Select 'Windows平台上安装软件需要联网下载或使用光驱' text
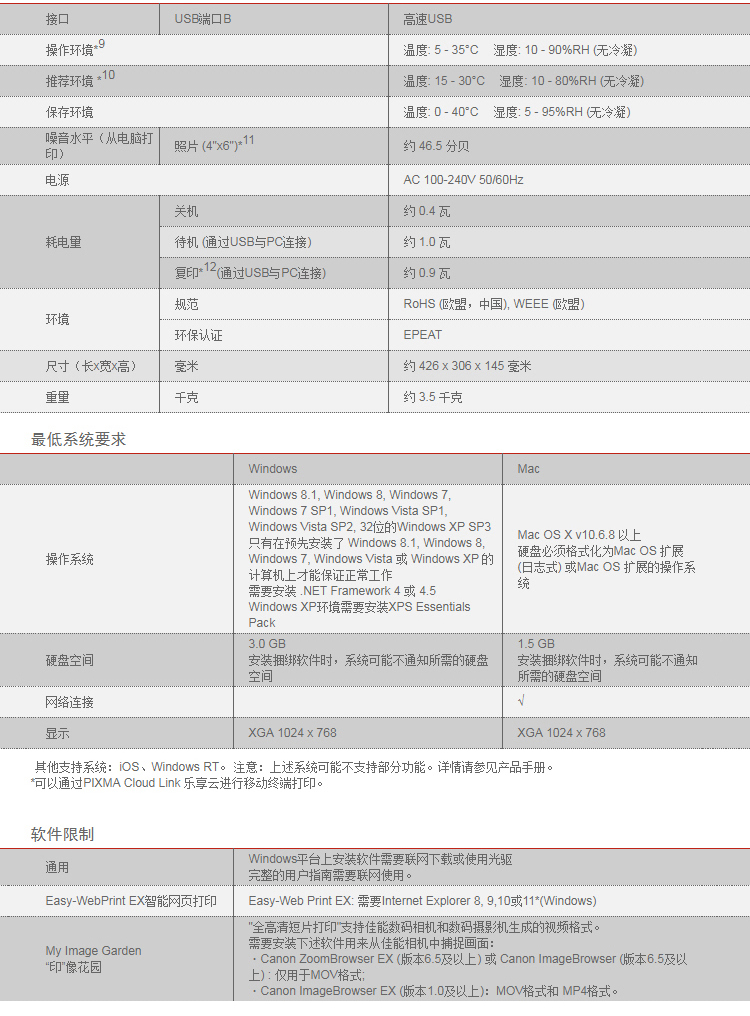Screen dimensions: 750x1016 [x=380, y=860]
